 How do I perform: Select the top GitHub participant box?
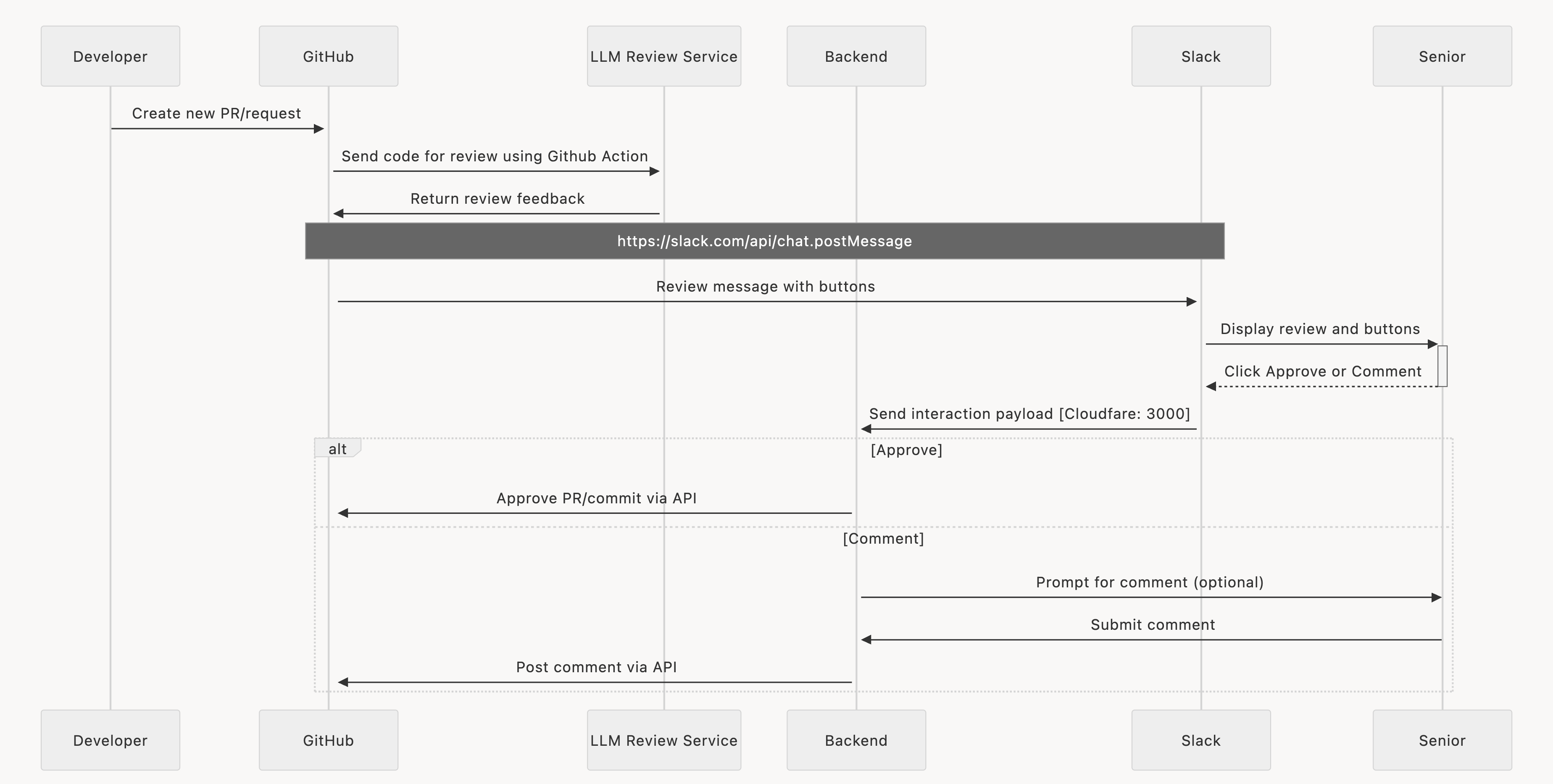[x=328, y=56]
